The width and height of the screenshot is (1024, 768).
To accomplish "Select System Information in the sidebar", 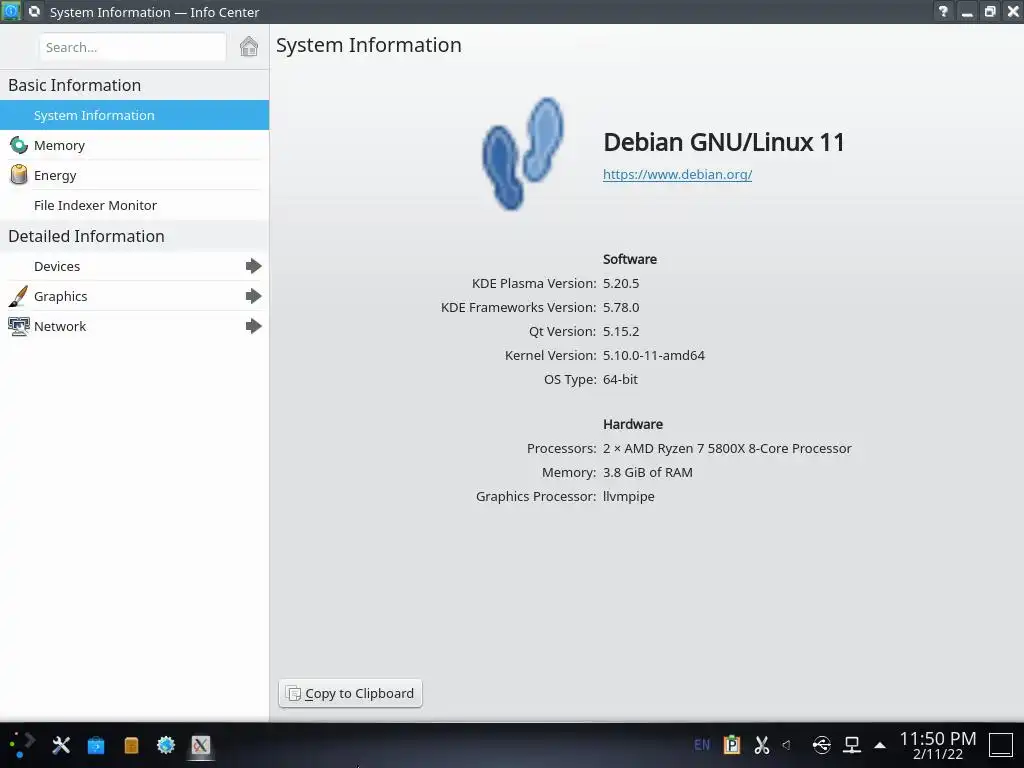I will (x=135, y=115).
